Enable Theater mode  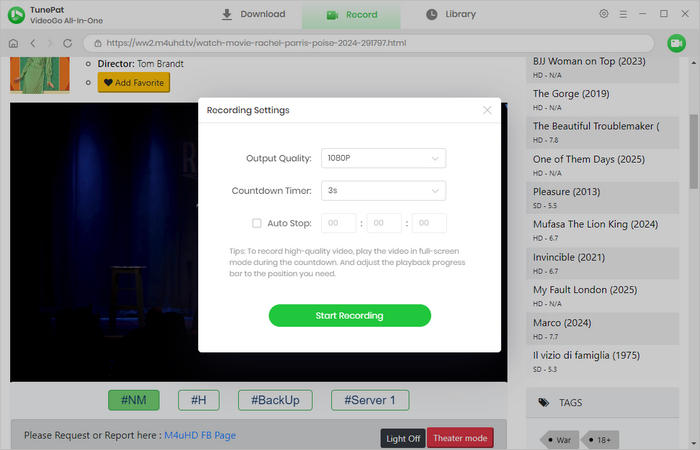(460, 438)
